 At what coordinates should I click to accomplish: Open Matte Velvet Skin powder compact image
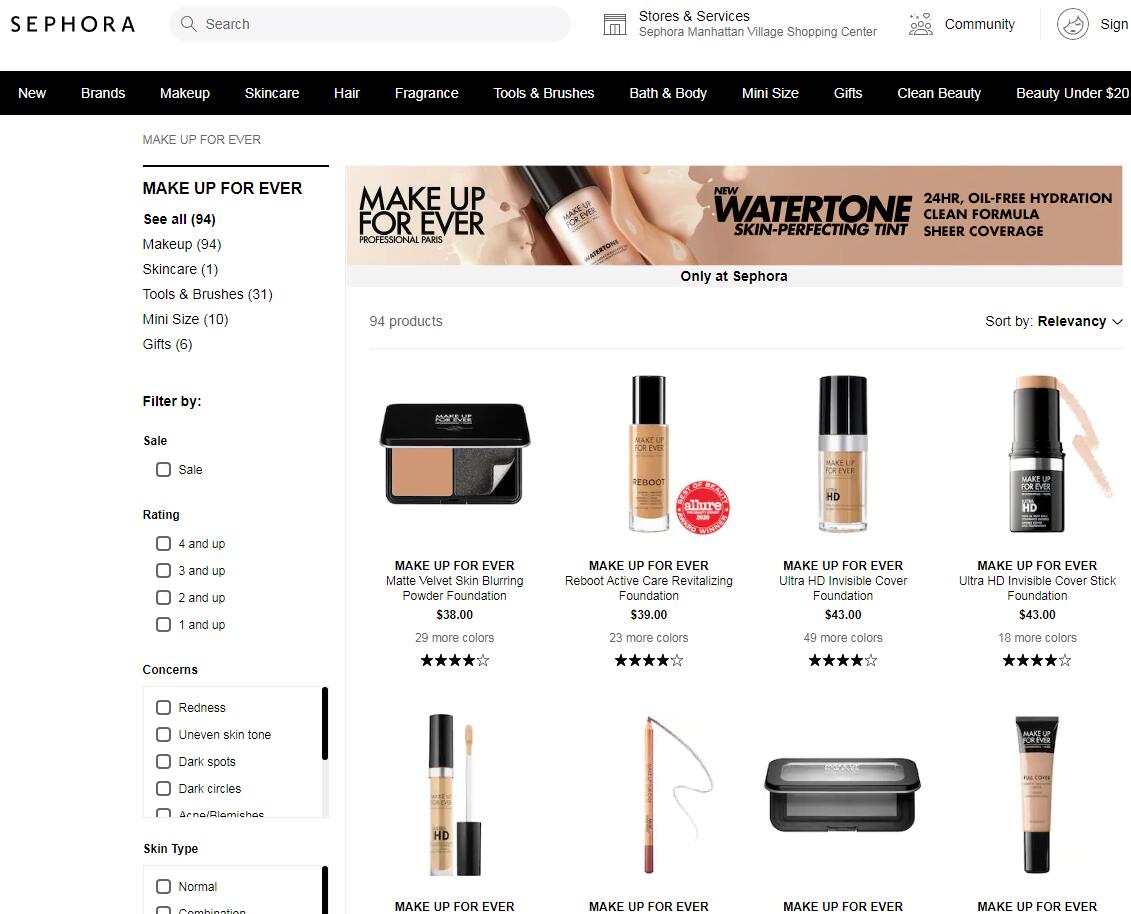click(x=454, y=454)
